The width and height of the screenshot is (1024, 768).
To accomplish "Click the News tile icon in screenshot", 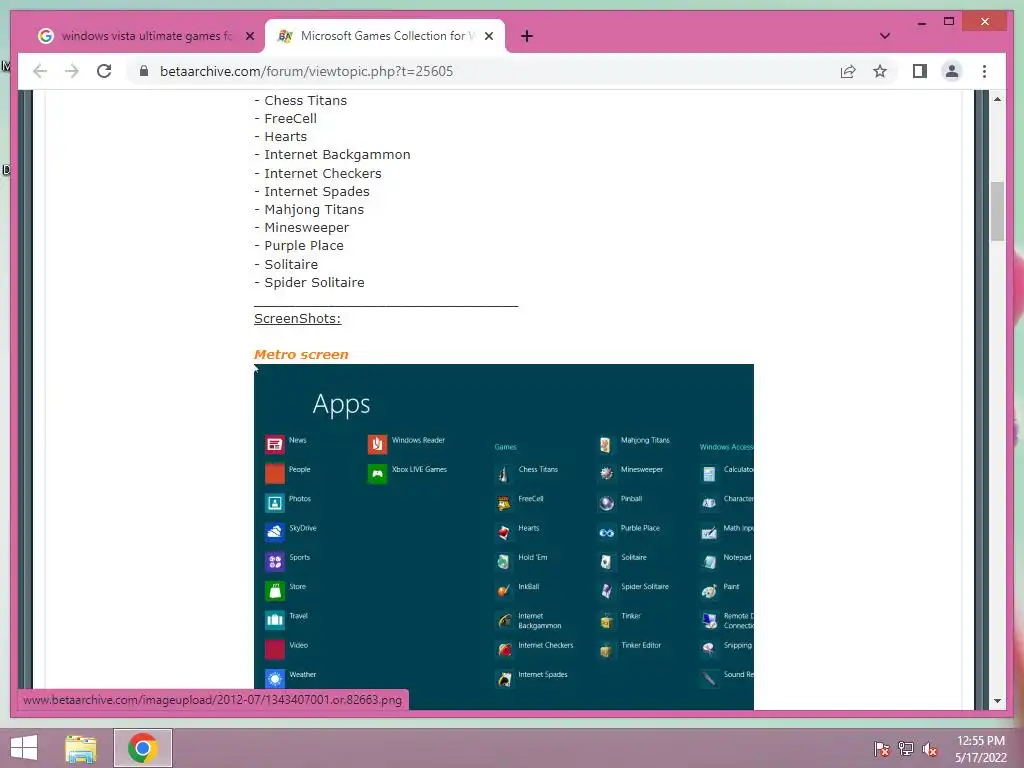I will pyautogui.click(x=275, y=445).
